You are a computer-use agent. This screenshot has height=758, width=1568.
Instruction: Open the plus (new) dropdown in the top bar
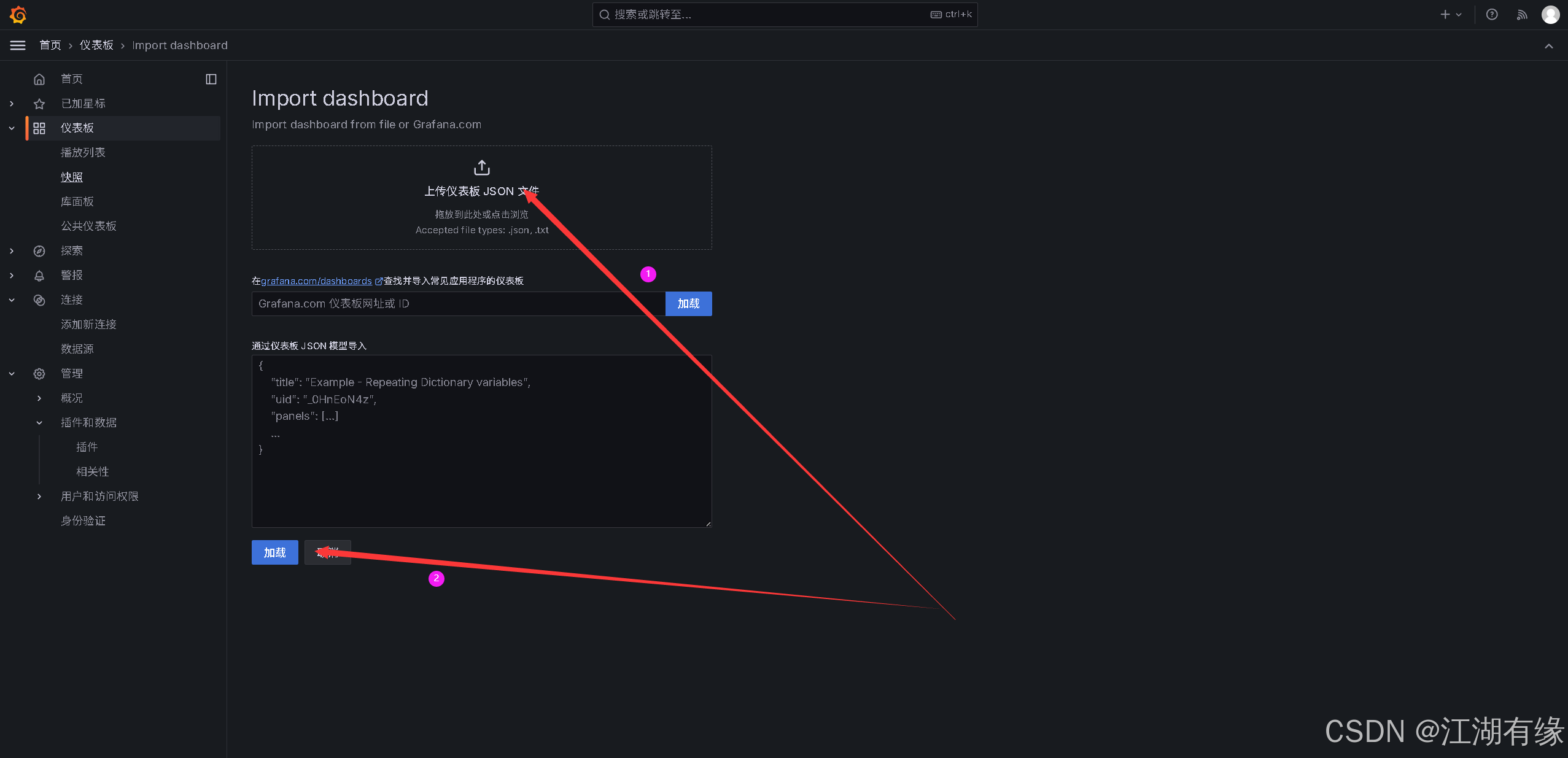pyautogui.click(x=1451, y=15)
